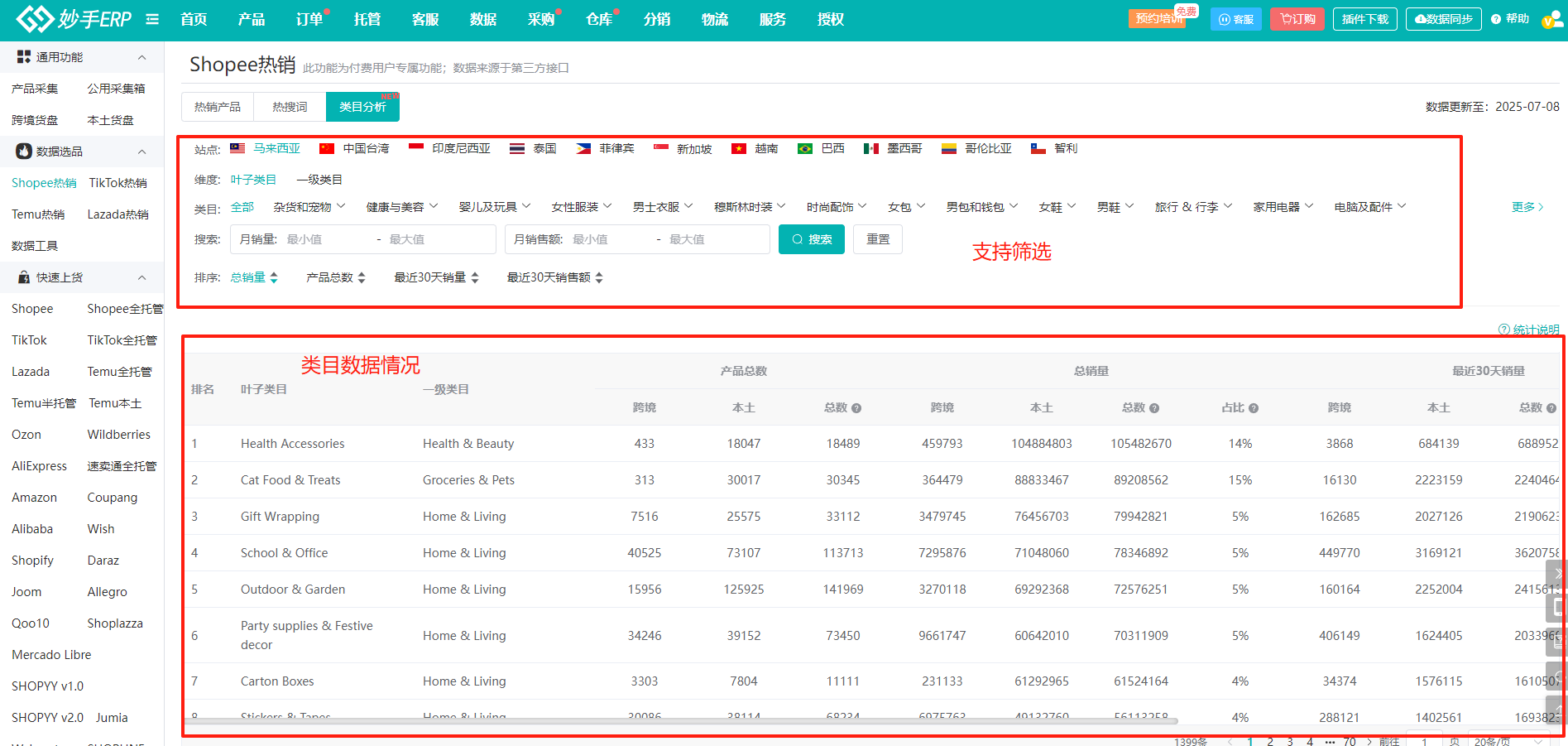
Task: Switch to the 热销产品 tab
Action: coord(218,107)
